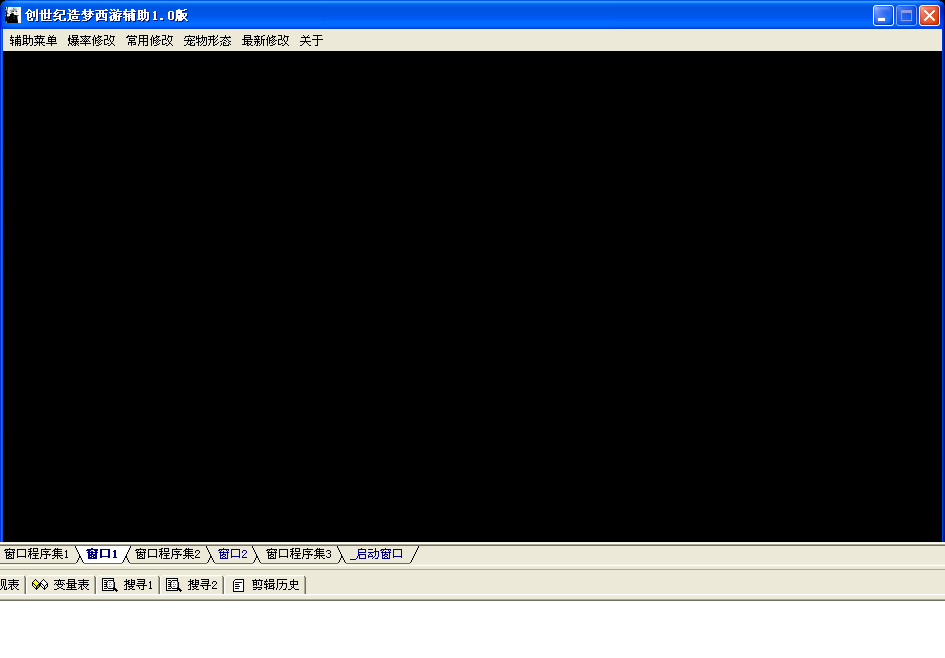Click the black game display area
945x658 pixels.
point(472,296)
